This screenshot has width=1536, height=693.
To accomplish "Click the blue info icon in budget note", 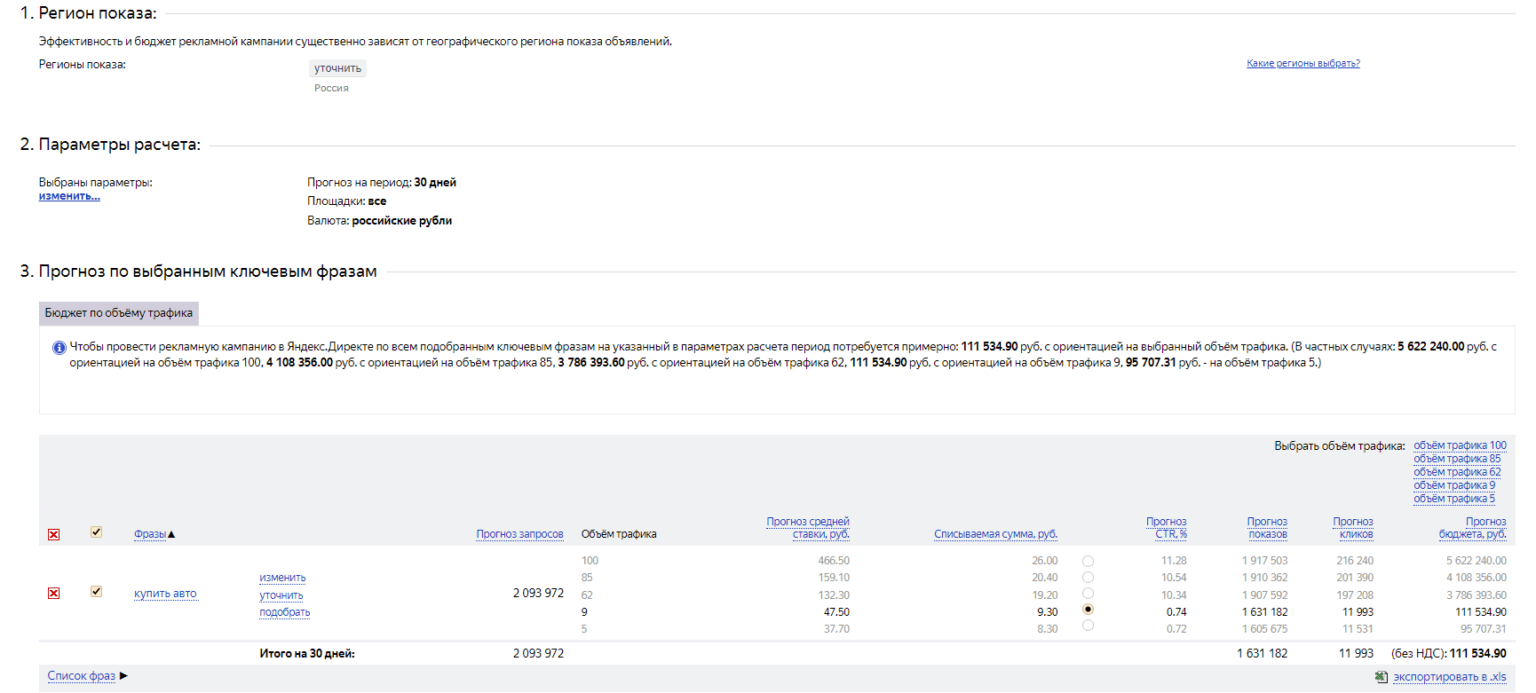I will point(59,347).
